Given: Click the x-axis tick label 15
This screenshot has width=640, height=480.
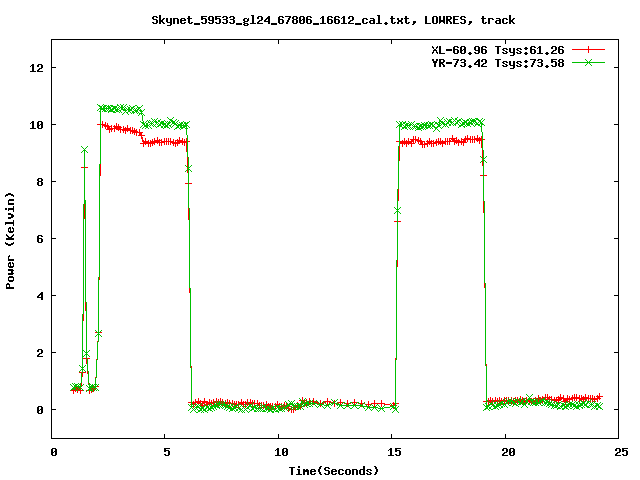Looking at the screenshot, I should [394, 452].
